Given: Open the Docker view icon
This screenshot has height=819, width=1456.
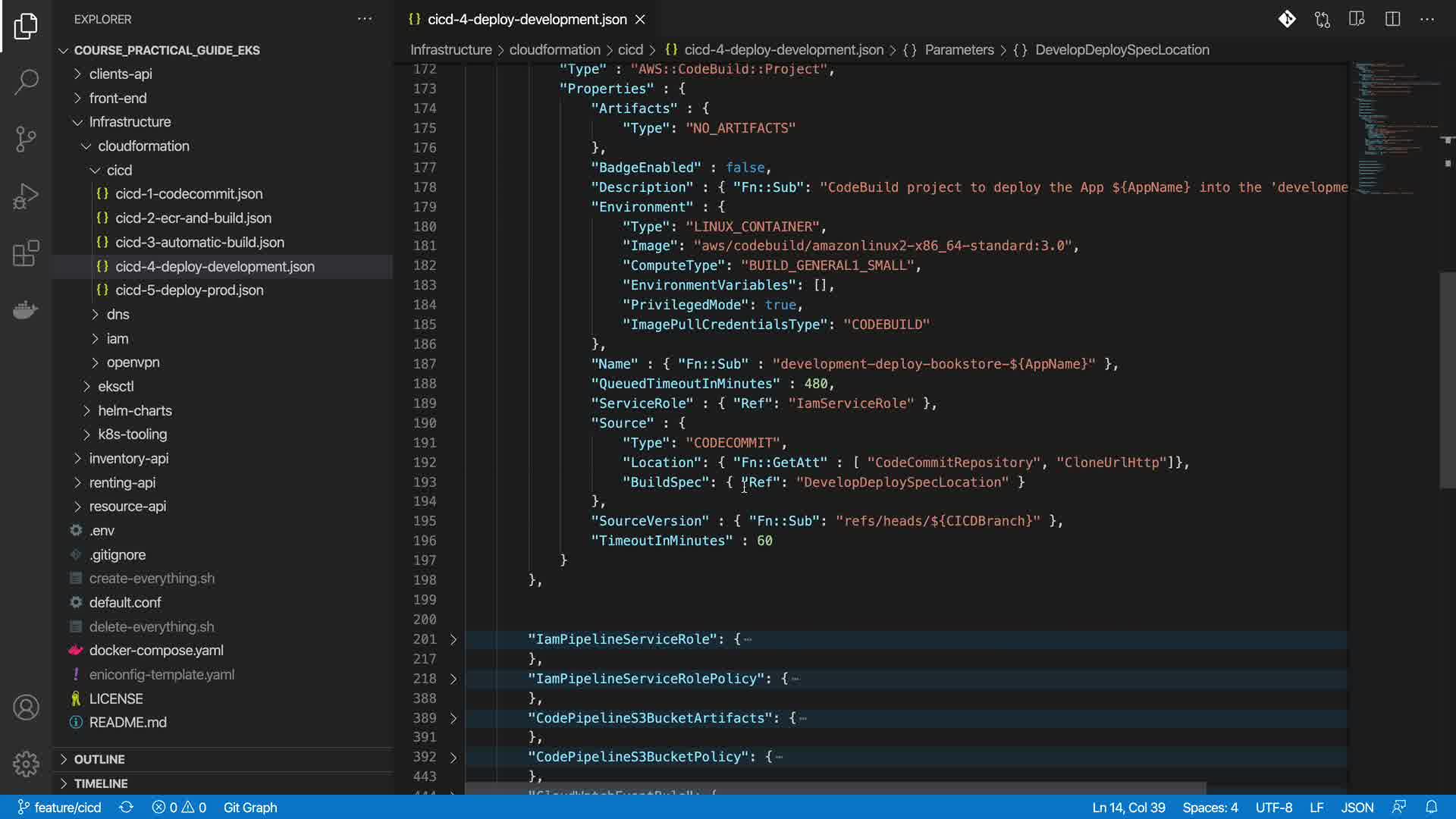Looking at the screenshot, I should (x=26, y=309).
